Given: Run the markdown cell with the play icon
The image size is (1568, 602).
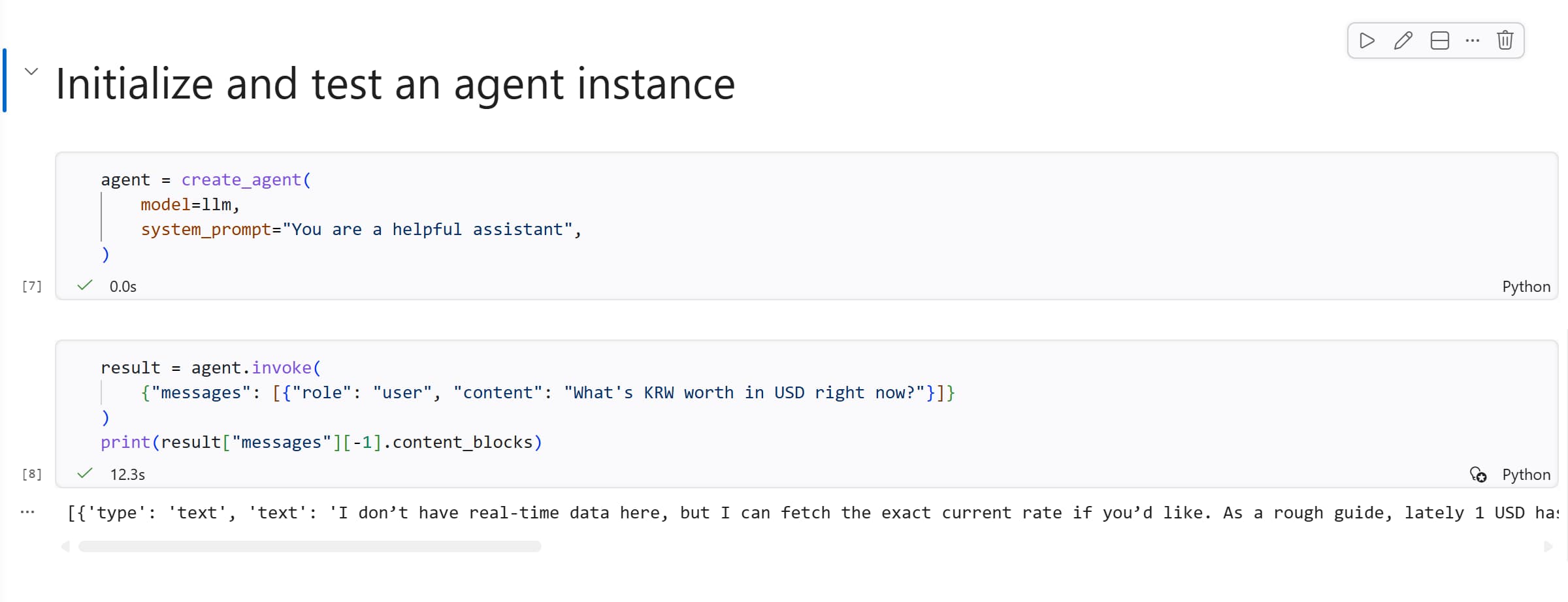Looking at the screenshot, I should [x=1367, y=40].
